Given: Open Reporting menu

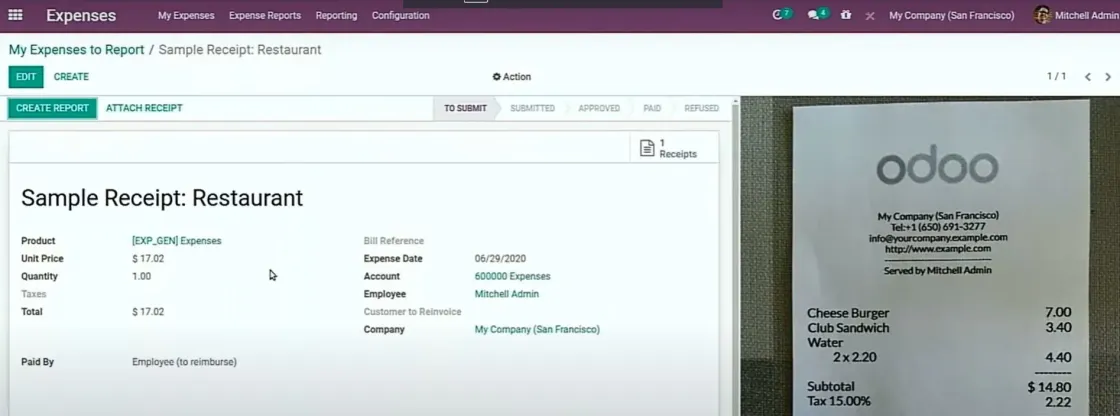Looking at the screenshot, I should coord(336,15).
